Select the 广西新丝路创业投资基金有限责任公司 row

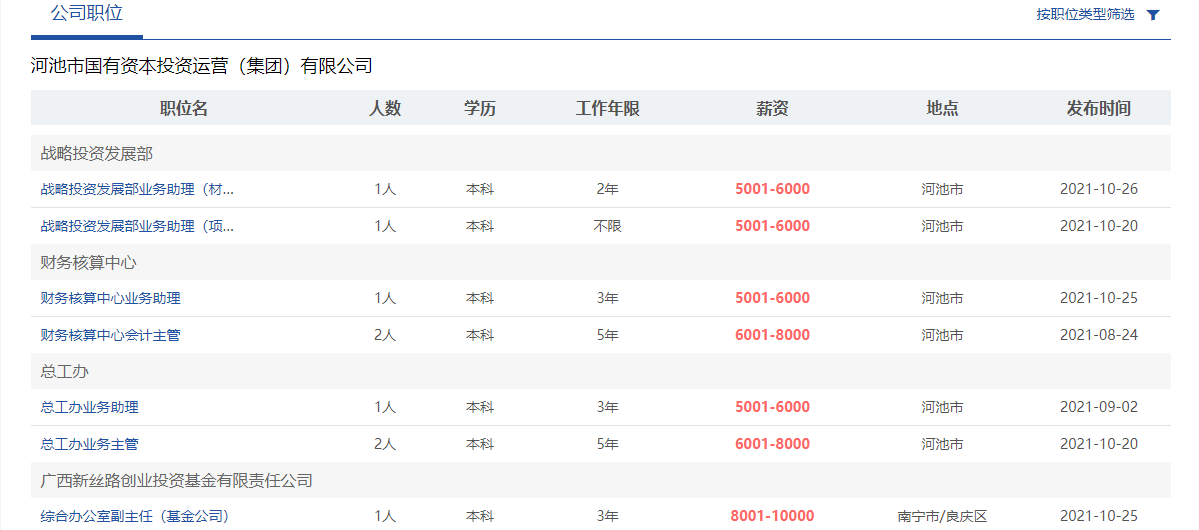pyautogui.click(x=600, y=481)
